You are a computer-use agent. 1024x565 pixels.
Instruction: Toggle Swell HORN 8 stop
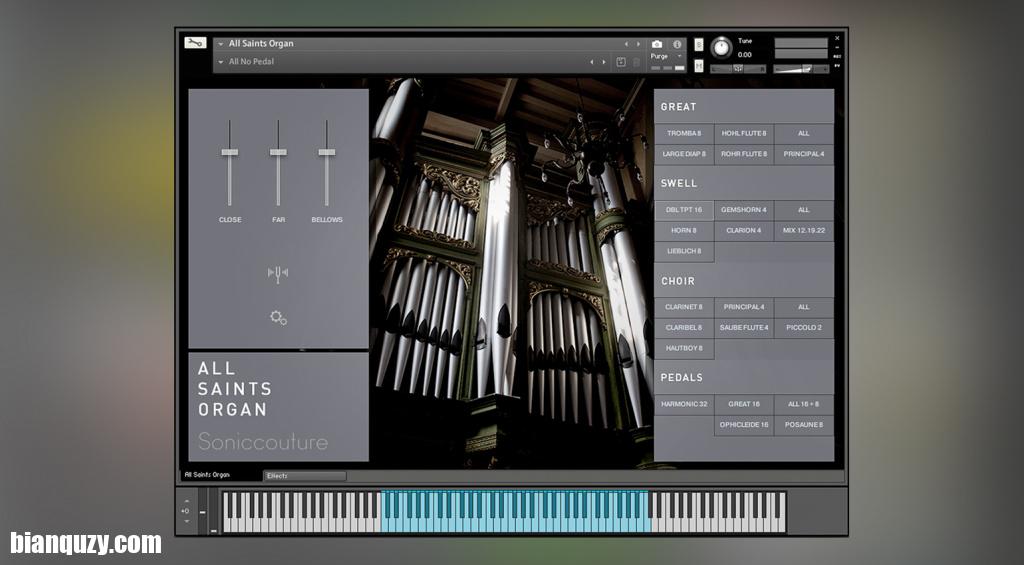click(x=684, y=231)
